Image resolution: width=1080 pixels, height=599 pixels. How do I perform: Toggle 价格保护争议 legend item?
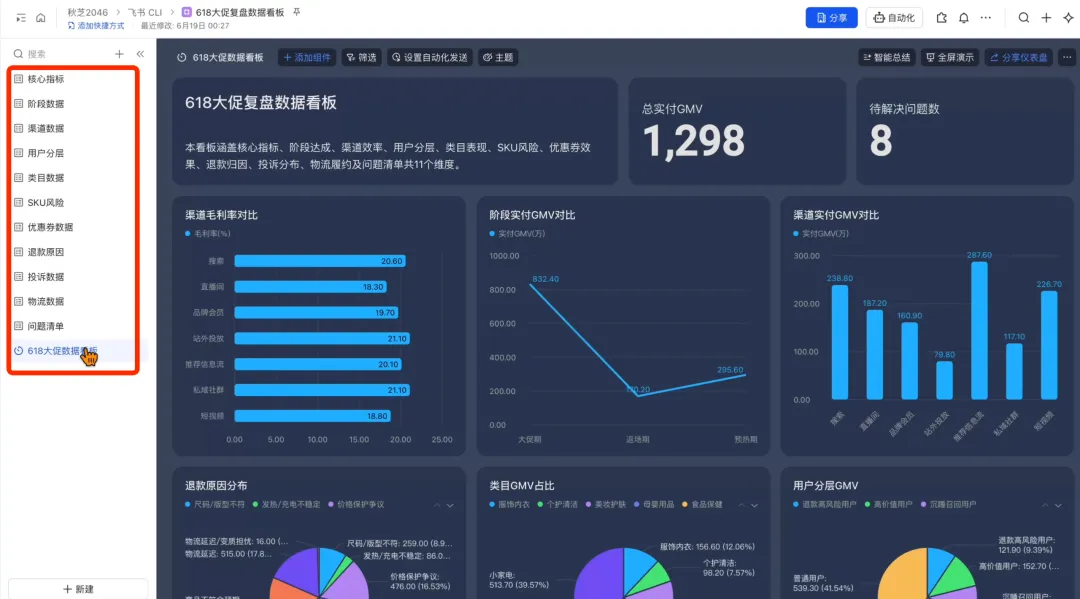[x=356, y=505]
